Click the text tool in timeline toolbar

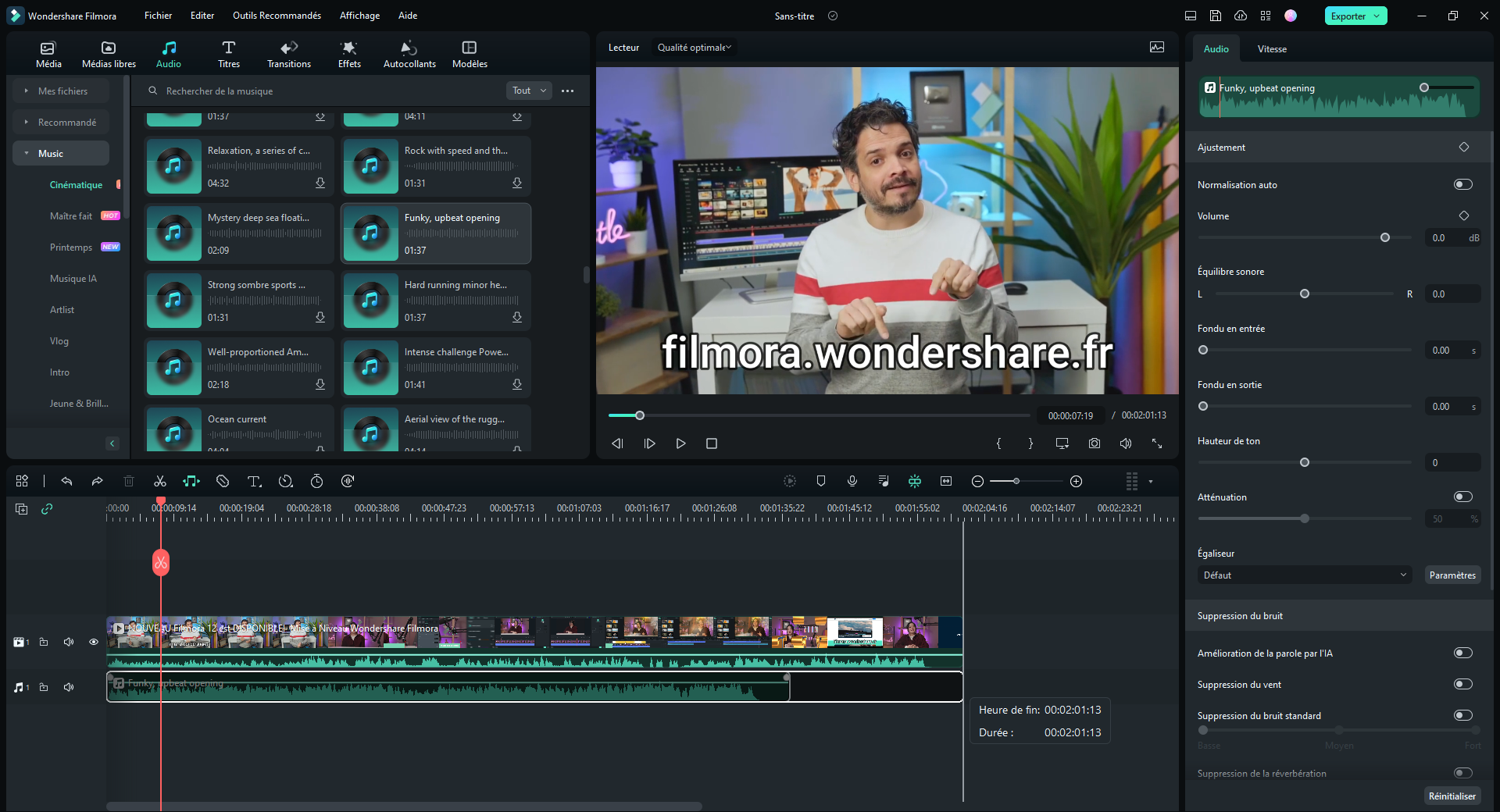click(x=254, y=481)
